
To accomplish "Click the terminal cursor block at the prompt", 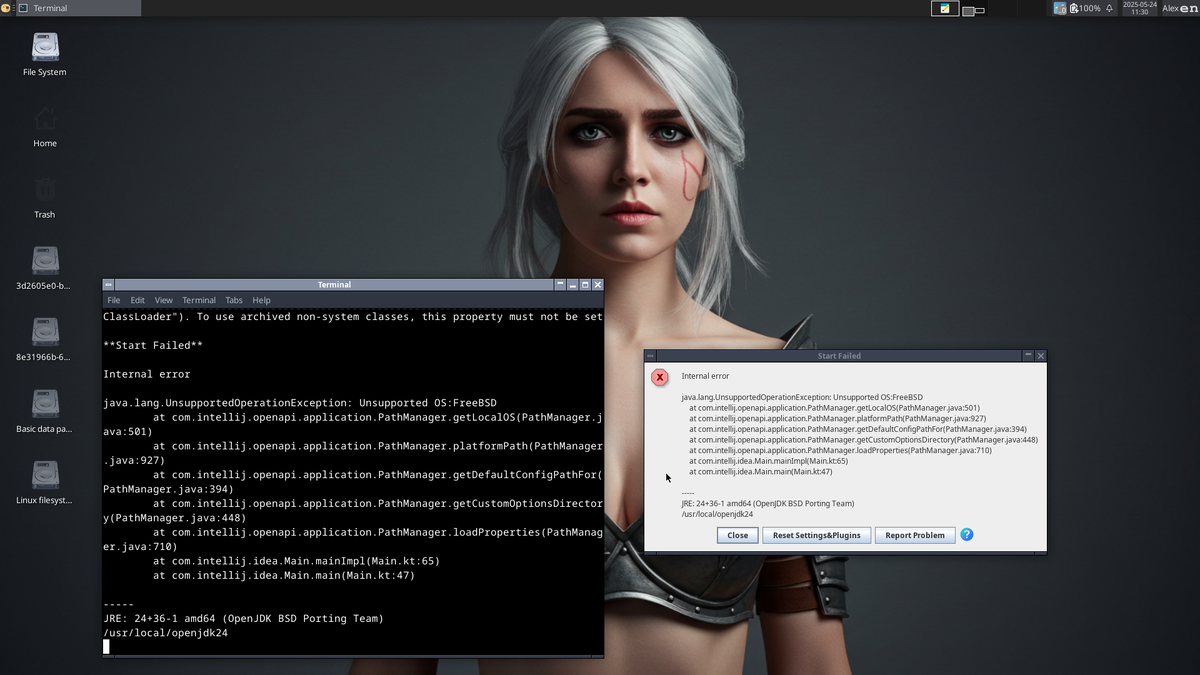I will [107, 646].
